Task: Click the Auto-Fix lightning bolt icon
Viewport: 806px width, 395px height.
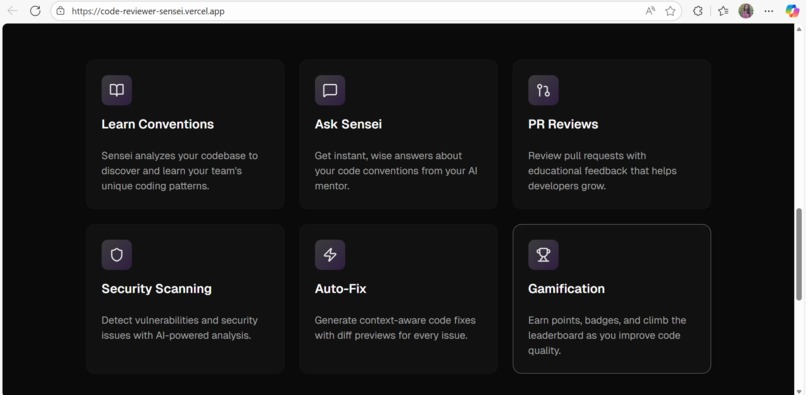Action: click(x=330, y=255)
